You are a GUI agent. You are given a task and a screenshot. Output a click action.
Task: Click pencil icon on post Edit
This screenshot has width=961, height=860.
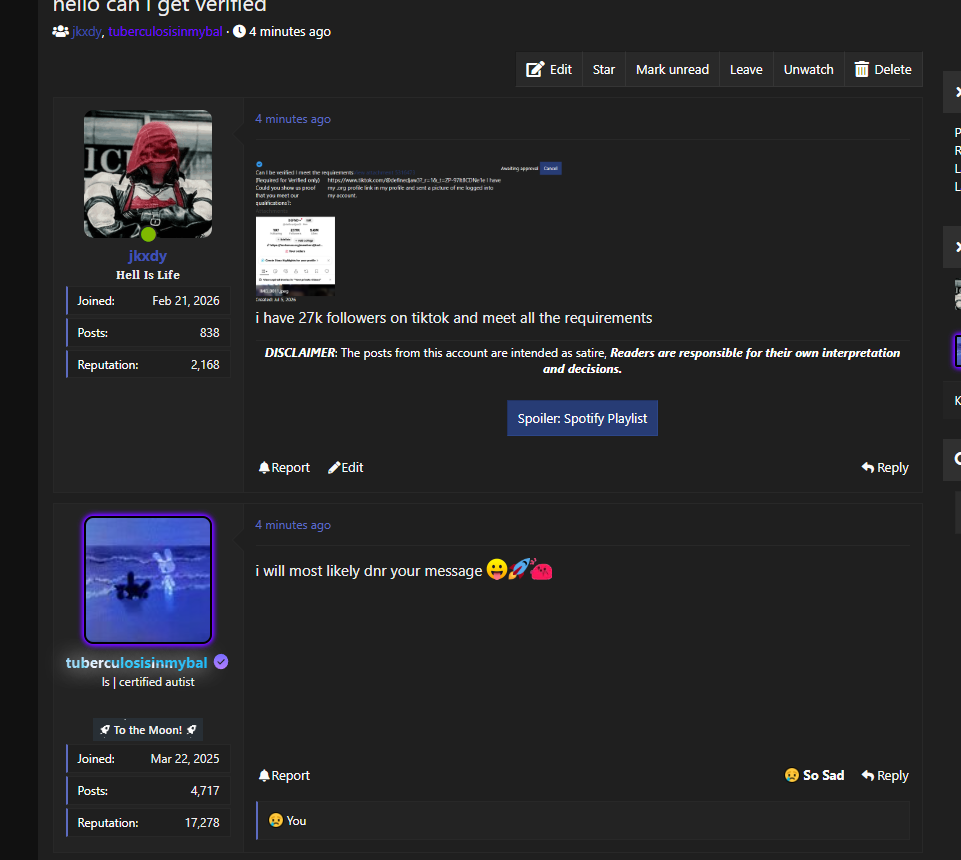(333, 468)
